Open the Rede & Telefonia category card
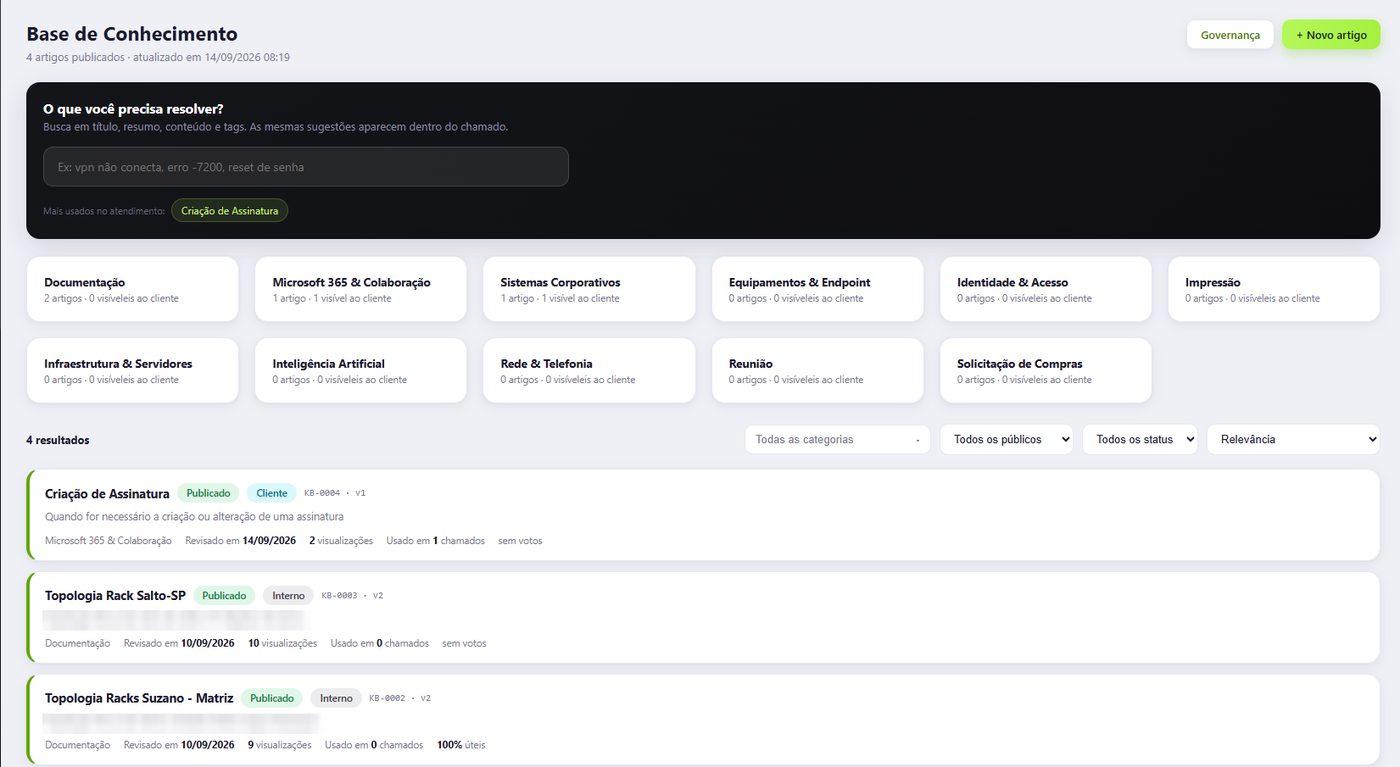This screenshot has height=767, width=1400. coord(589,371)
